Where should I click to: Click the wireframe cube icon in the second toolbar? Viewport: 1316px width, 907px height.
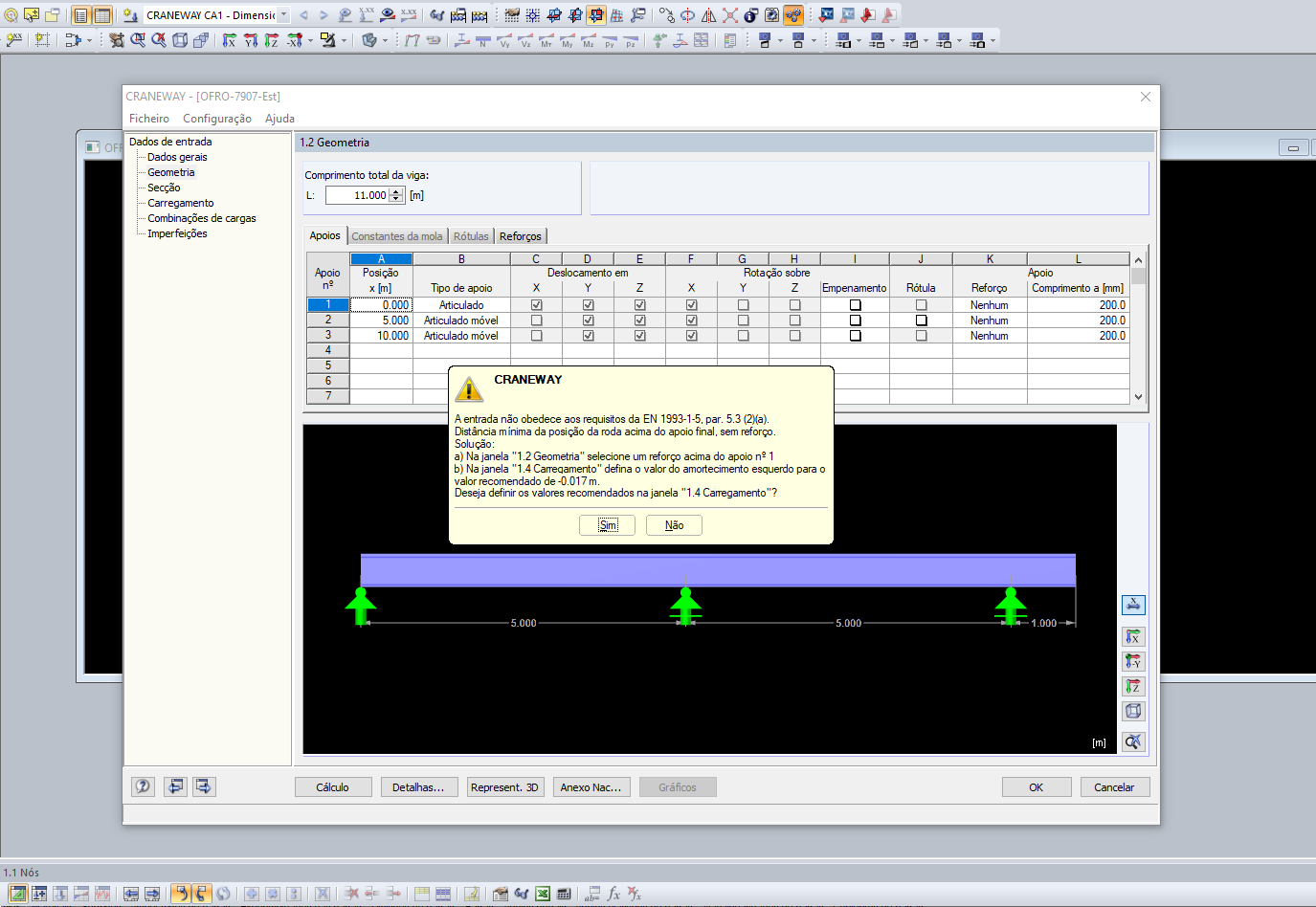click(180, 40)
